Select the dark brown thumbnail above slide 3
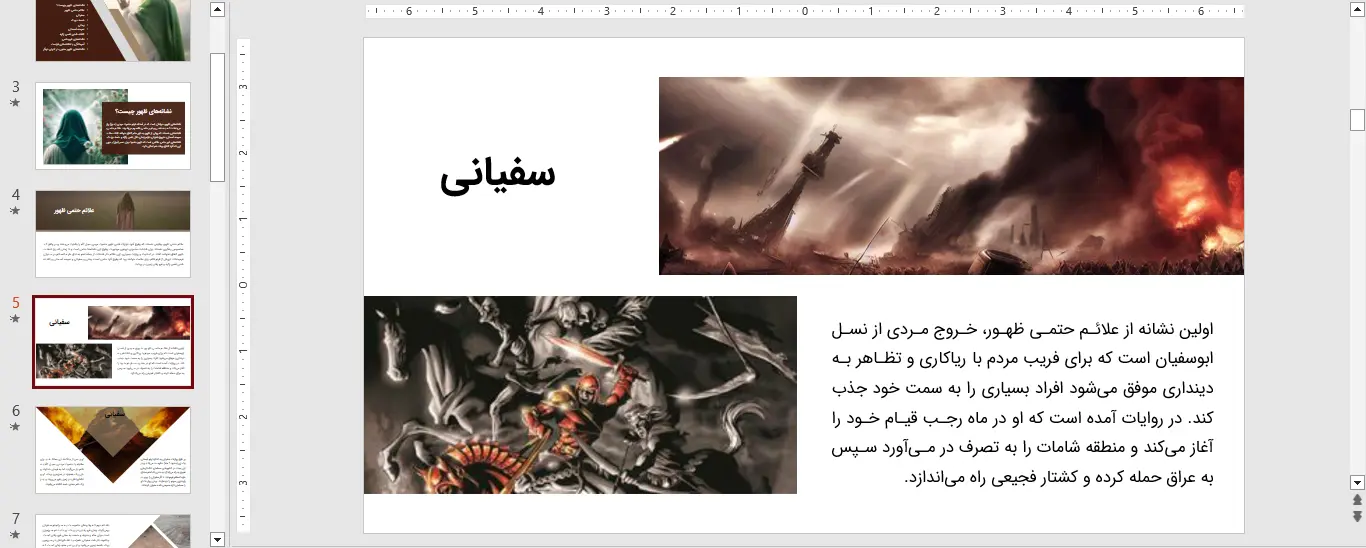Viewport: 1366px width, 548px height. tap(113, 30)
